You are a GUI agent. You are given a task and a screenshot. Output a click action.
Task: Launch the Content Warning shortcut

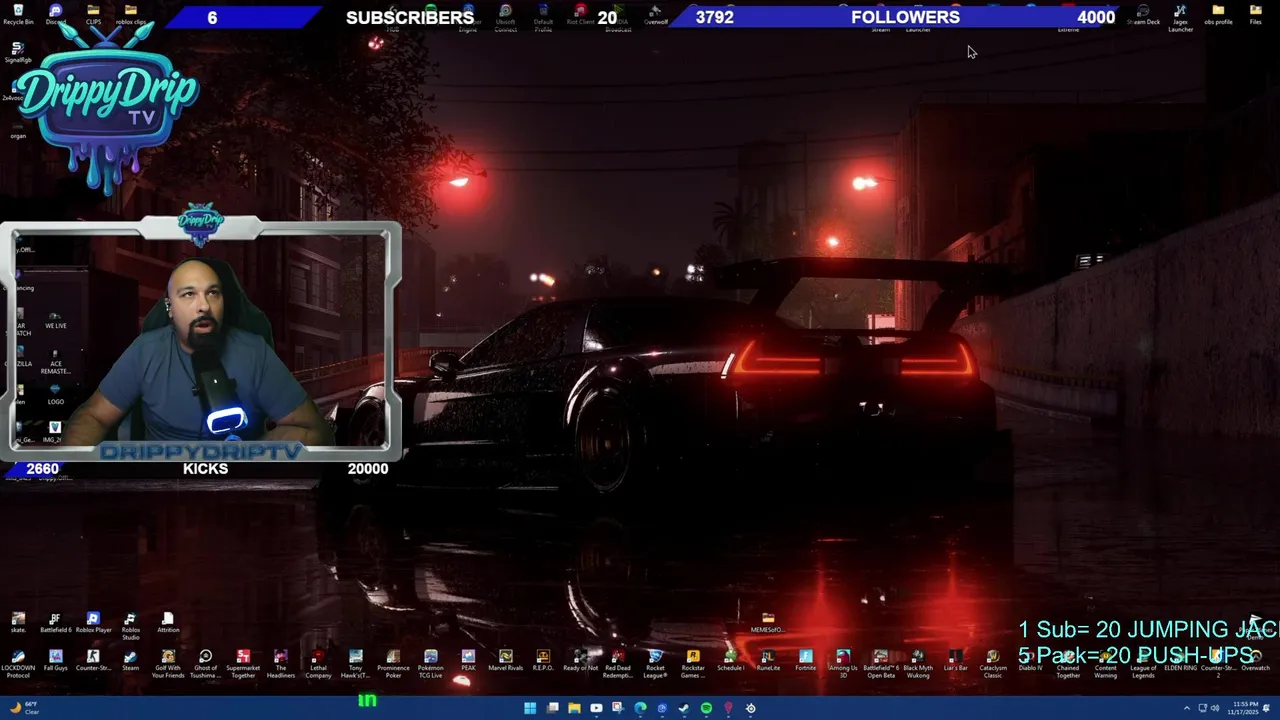(1105, 664)
